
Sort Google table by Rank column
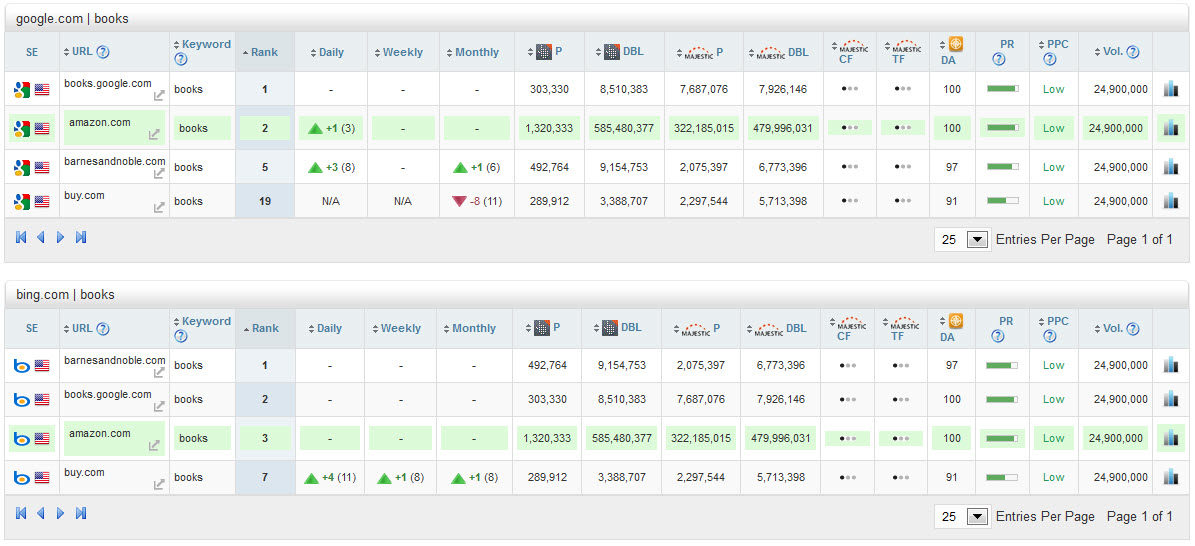pyautogui.click(x=264, y=52)
